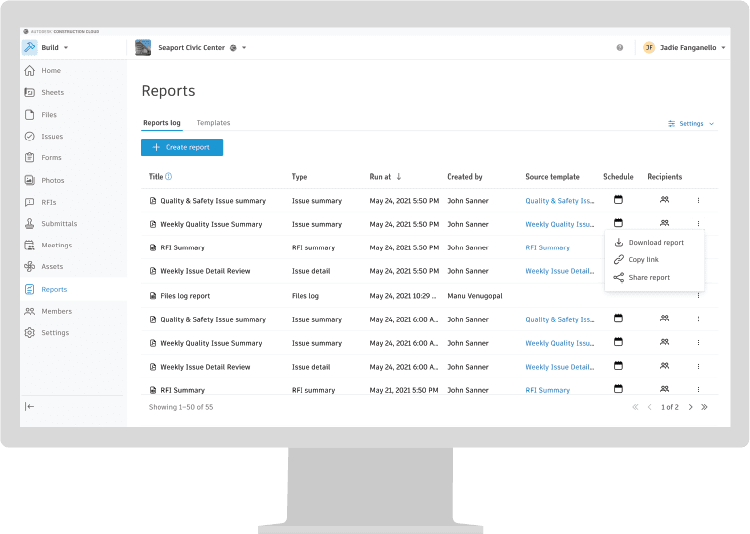750x534 pixels.
Task: Open the Seaport Civic Center project dropdown
Action: (244, 48)
